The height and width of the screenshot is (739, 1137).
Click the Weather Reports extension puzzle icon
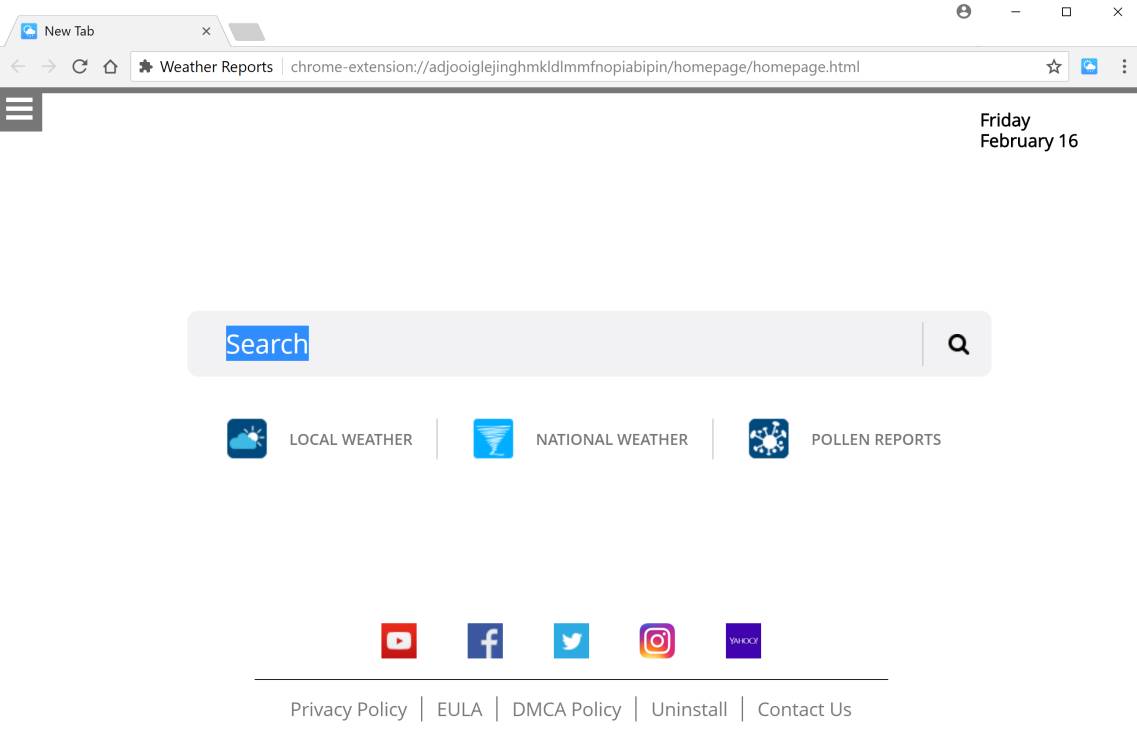point(146,66)
